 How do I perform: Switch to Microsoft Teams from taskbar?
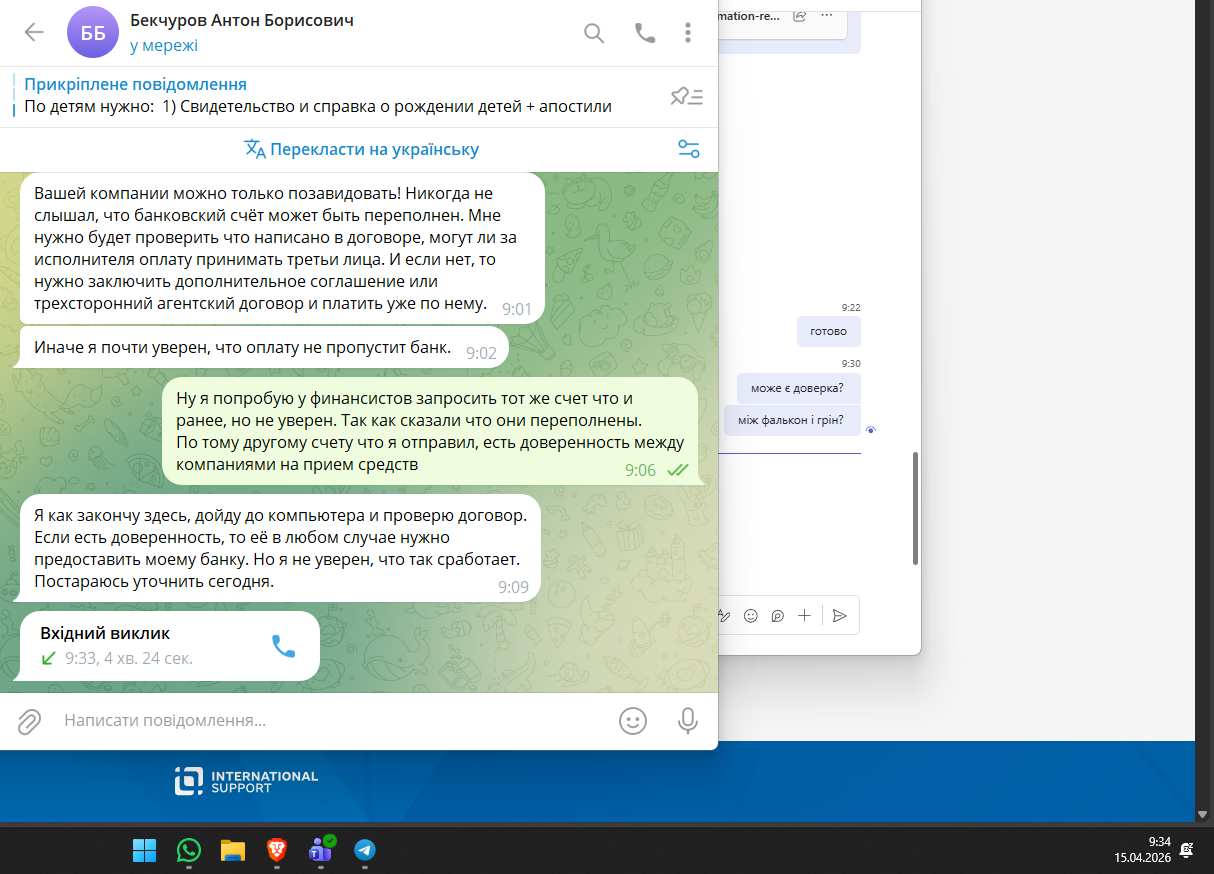(x=321, y=850)
